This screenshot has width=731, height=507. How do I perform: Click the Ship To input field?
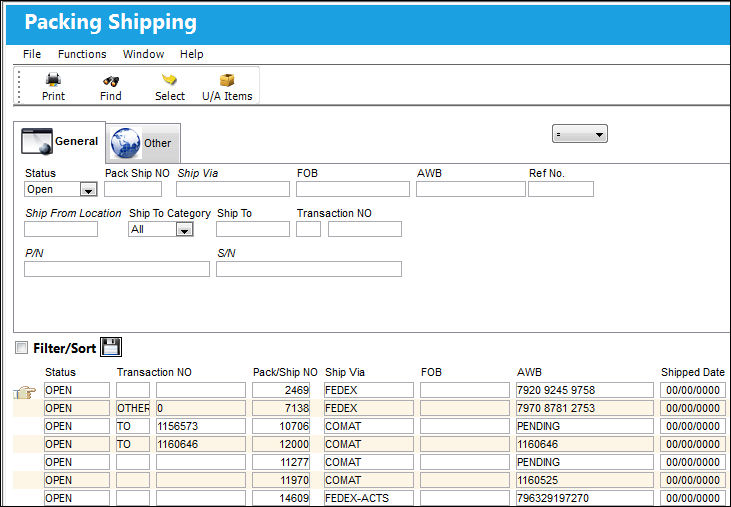[253, 229]
